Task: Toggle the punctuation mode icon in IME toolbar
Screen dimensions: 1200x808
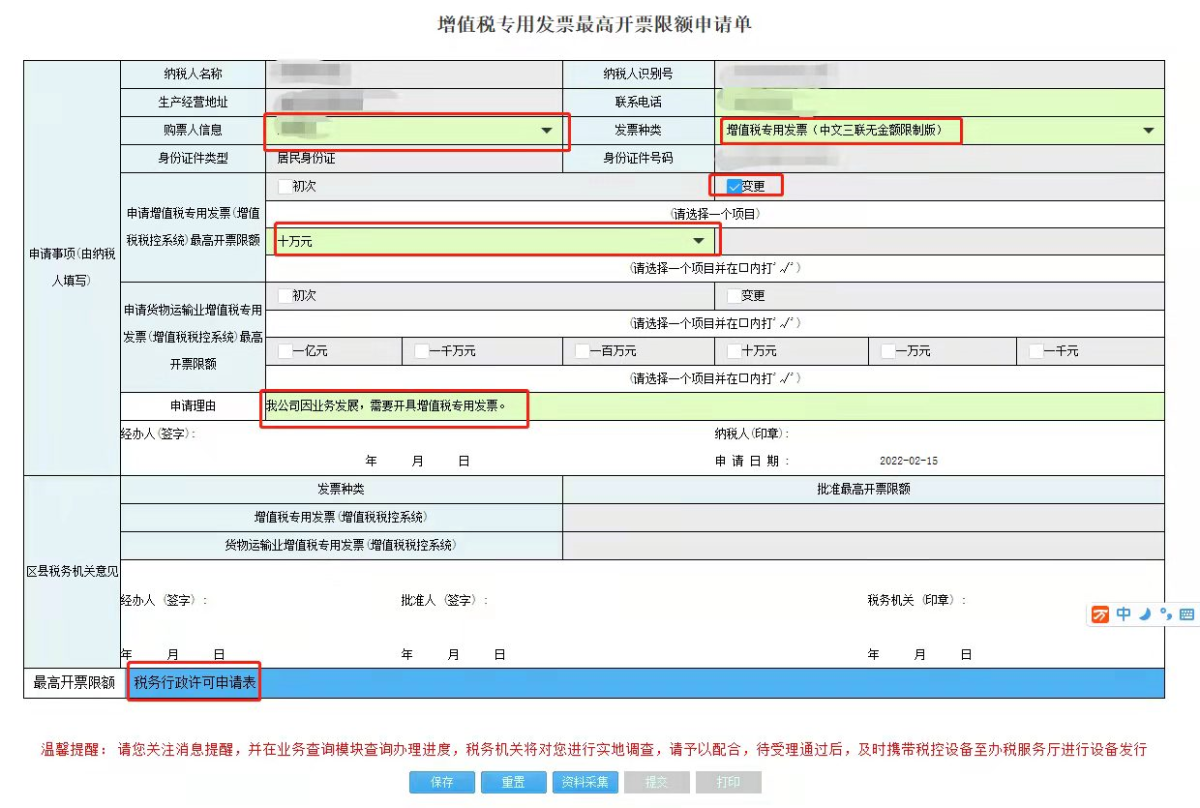Action: [x=1166, y=614]
